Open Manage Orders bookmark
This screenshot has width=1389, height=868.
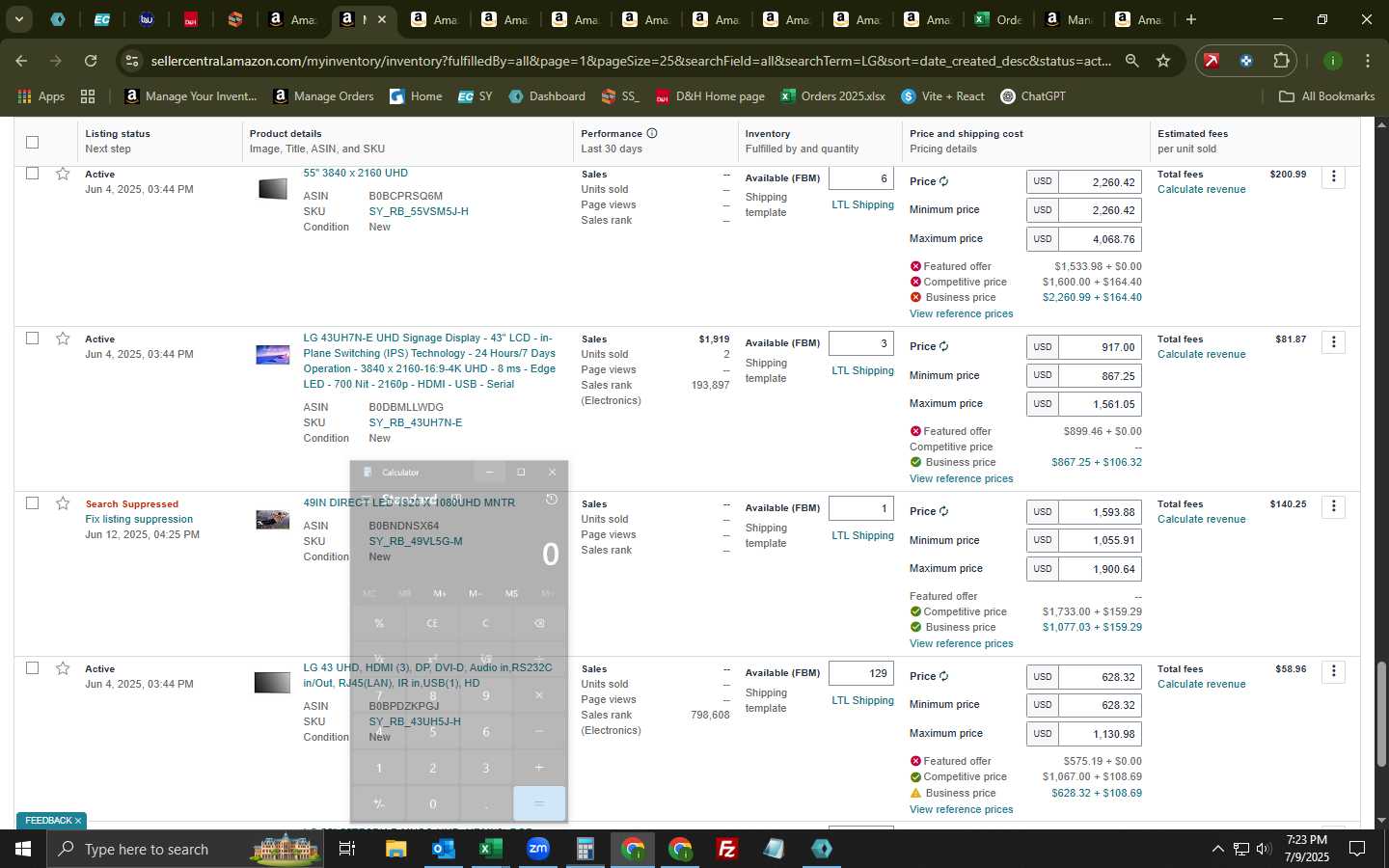click(x=323, y=96)
